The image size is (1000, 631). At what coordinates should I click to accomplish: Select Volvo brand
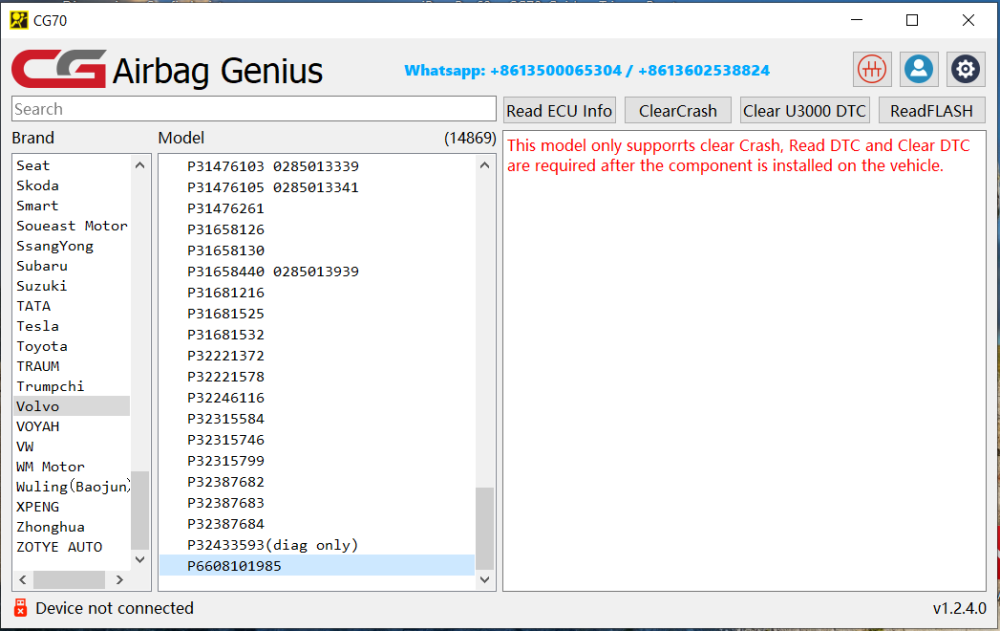click(x=71, y=406)
